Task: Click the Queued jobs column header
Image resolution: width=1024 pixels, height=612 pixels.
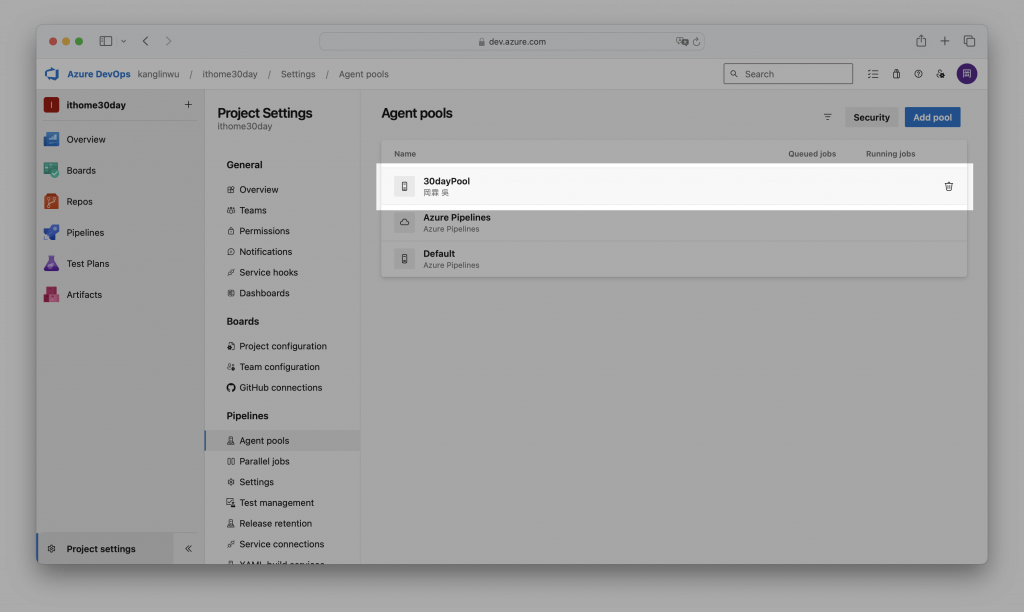Action: tap(812, 153)
